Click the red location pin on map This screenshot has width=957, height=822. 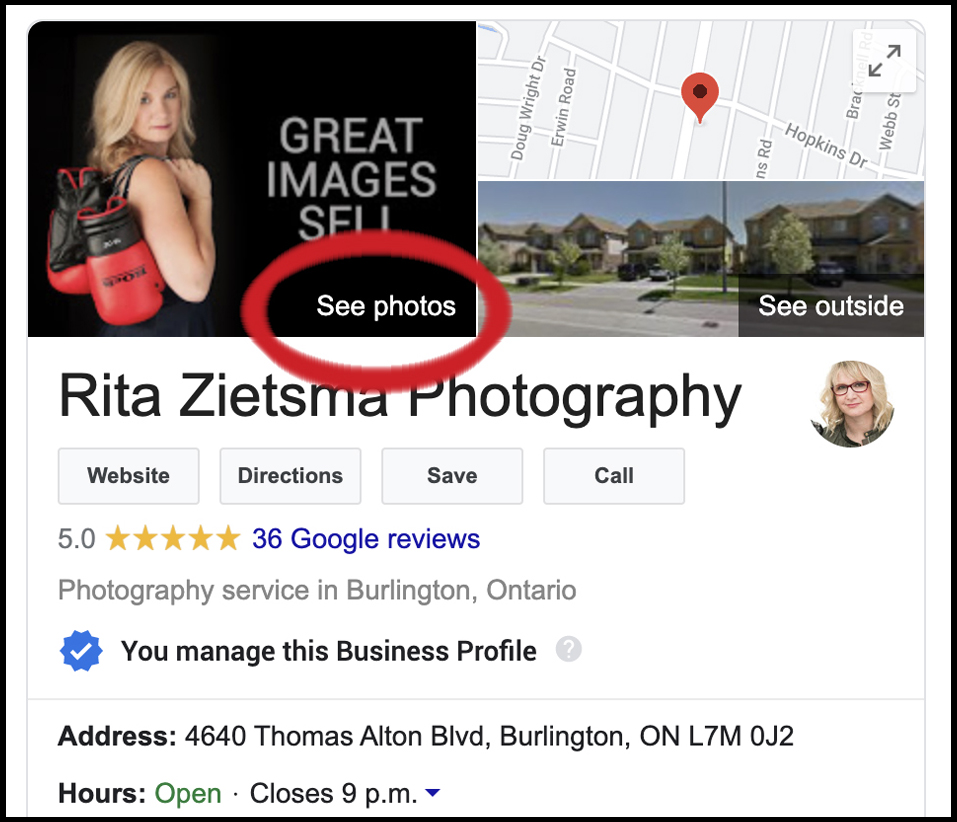coord(699,97)
